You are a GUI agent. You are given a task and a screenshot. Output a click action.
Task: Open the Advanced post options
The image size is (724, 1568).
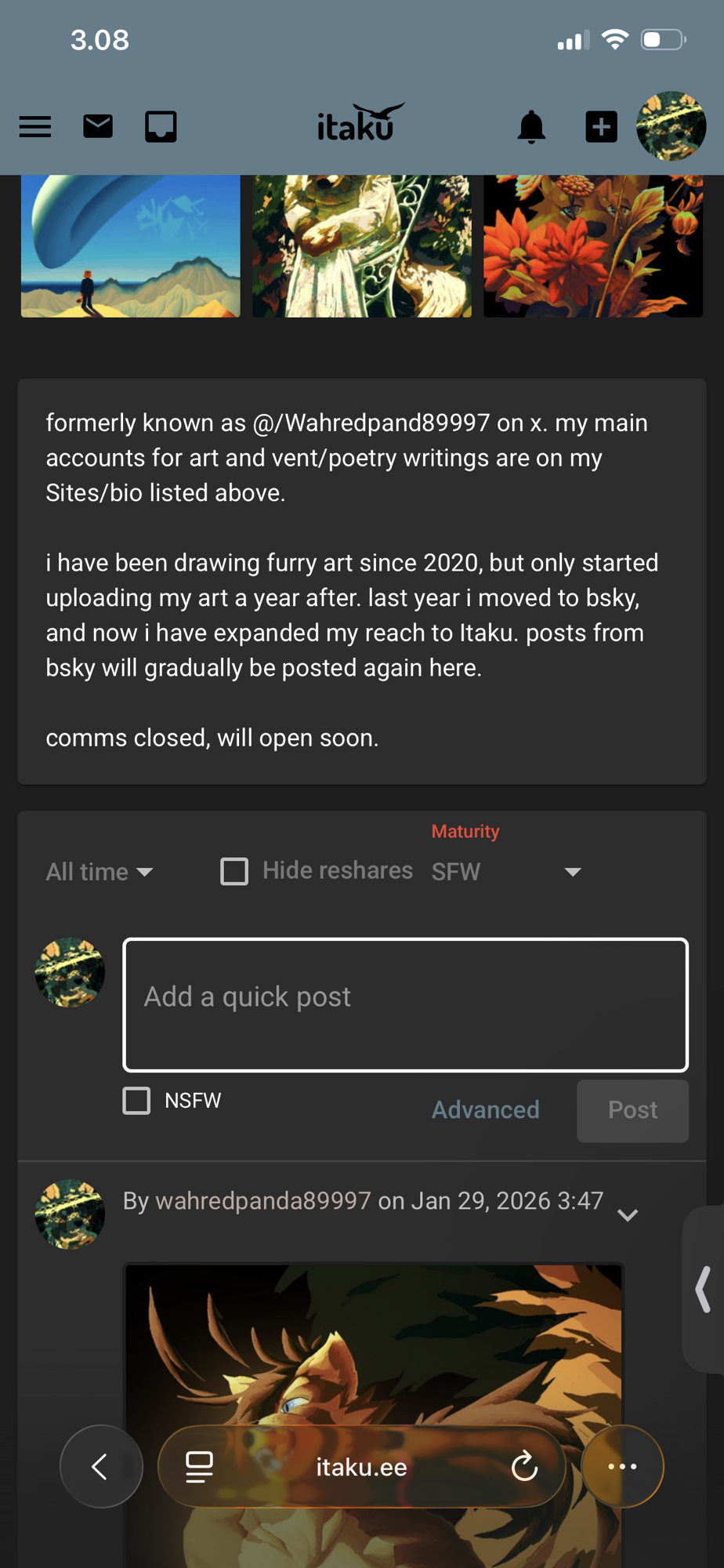[485, 1110]
